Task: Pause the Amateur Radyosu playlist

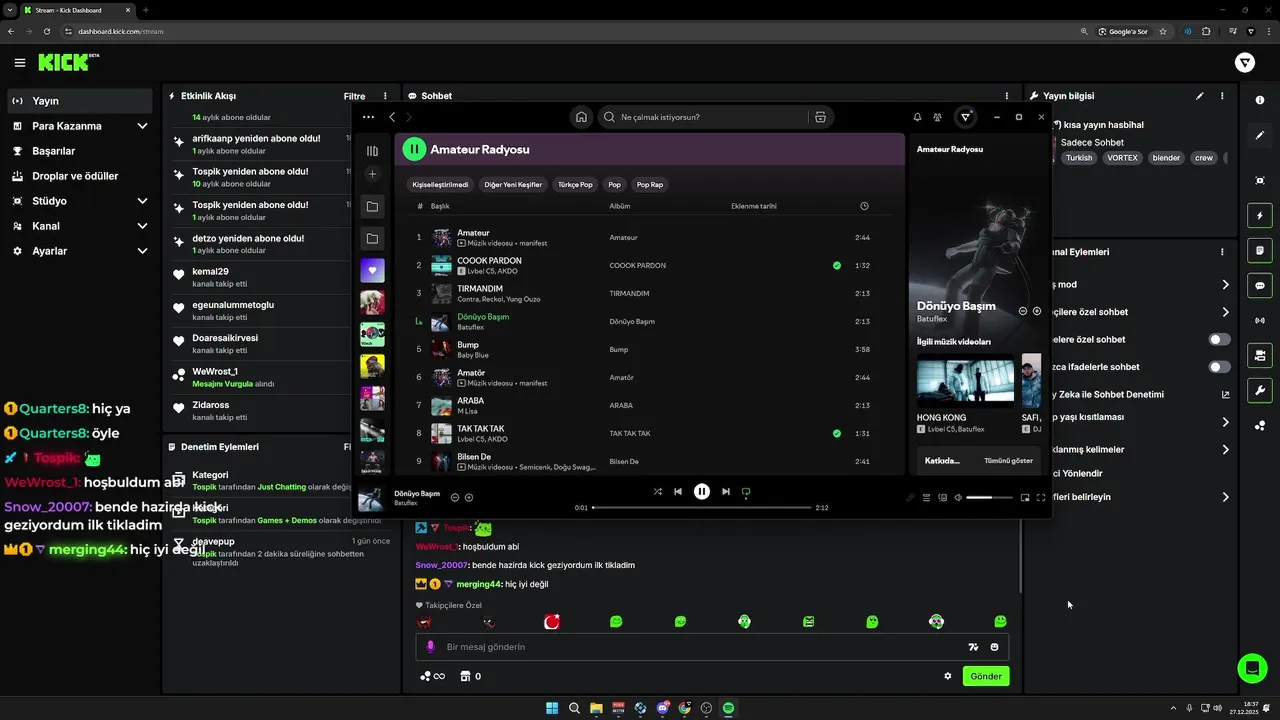Action: pos(414,149)
